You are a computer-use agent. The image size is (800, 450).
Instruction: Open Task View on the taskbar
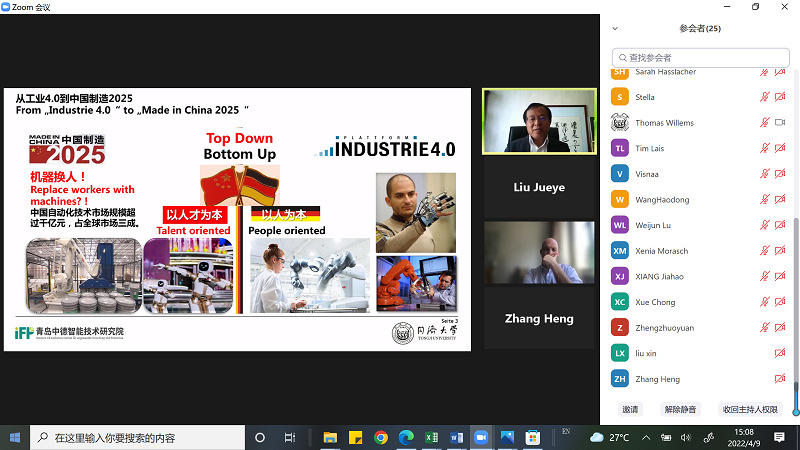pyautogui.click(x=289, y=438)
